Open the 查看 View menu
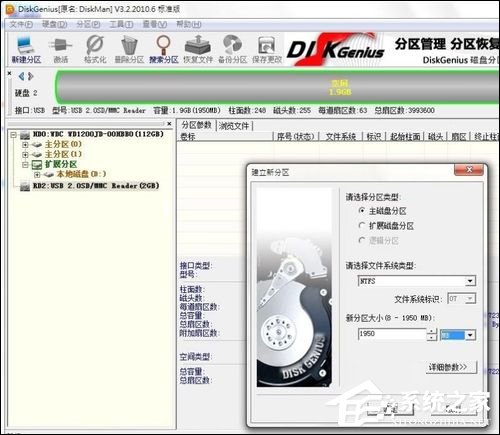500x435 pixels. 155,24
